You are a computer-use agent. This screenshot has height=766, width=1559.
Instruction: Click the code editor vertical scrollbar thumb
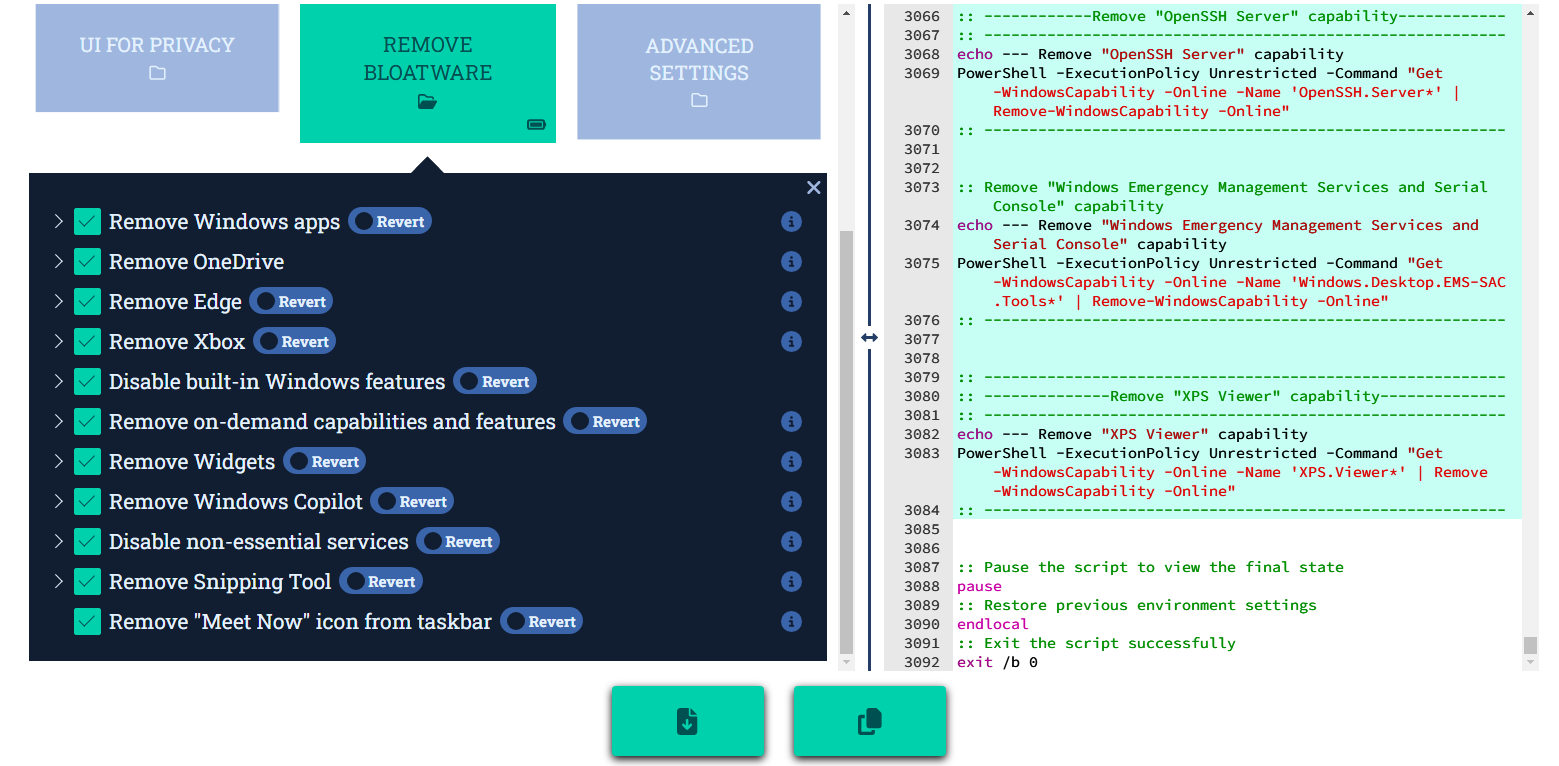coord(1529,645)
